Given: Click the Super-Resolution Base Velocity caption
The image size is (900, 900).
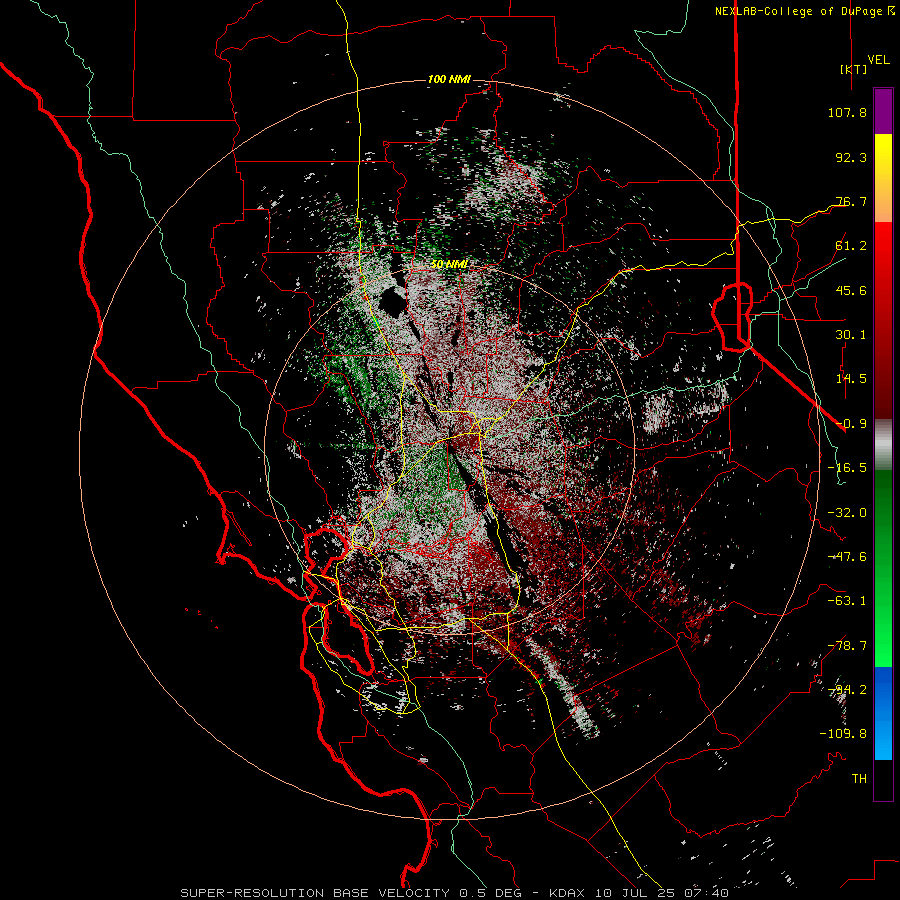Looking at the screenshot, I should coord(455,893).
